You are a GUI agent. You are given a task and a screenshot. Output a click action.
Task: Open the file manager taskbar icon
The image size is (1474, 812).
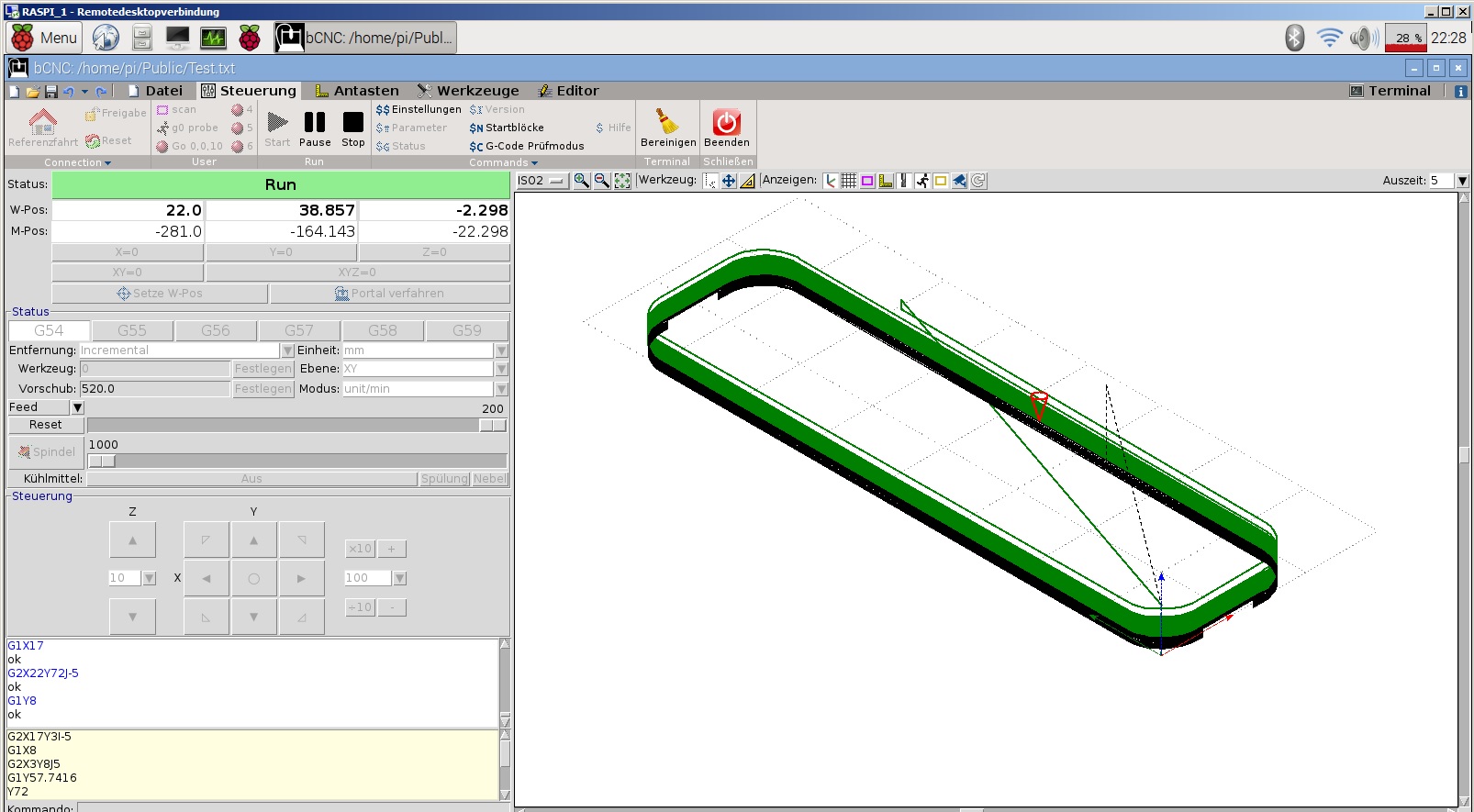click(x=142, y=38)
